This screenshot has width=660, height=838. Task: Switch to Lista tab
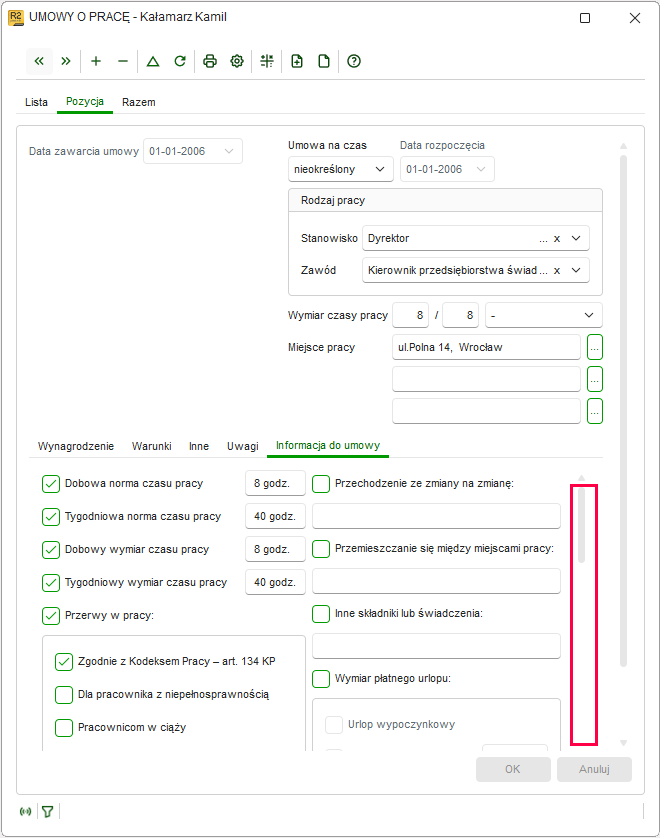tap(36, 102)
